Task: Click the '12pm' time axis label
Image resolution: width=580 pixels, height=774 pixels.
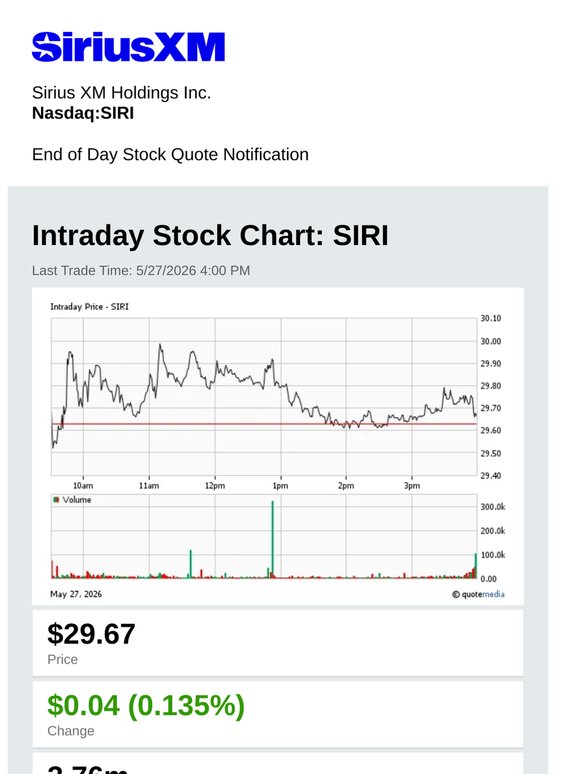Action: pos(215,486)
